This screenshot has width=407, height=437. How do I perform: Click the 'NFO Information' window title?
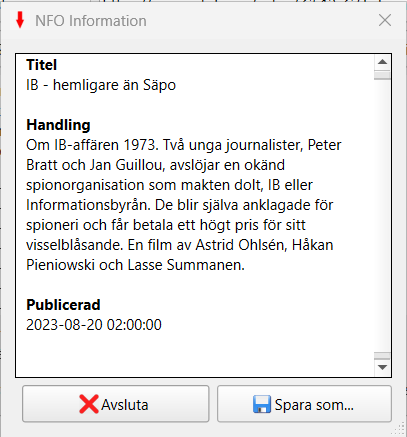click(91, 21)
